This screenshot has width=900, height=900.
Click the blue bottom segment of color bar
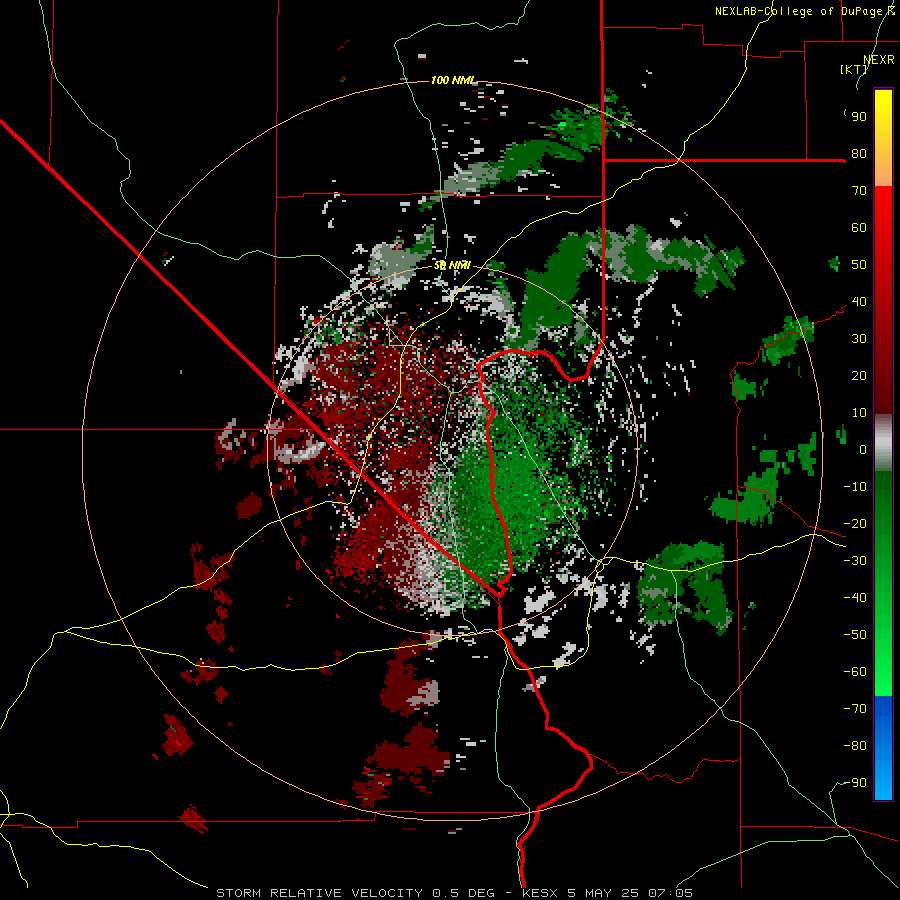(883, 748)
